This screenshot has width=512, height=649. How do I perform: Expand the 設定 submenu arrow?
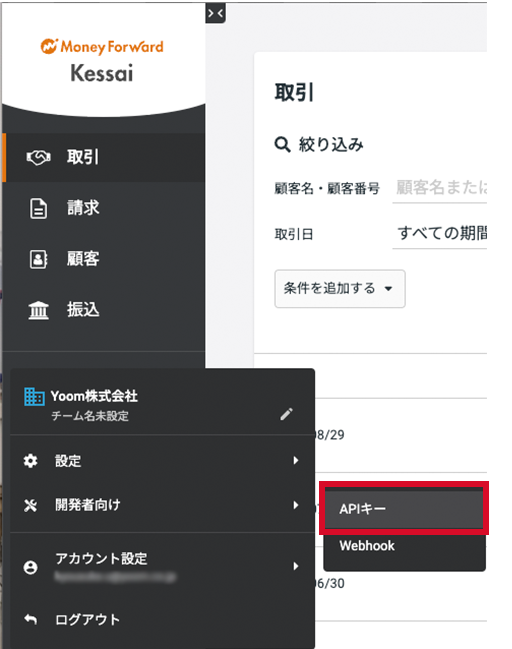click(296, 461)
